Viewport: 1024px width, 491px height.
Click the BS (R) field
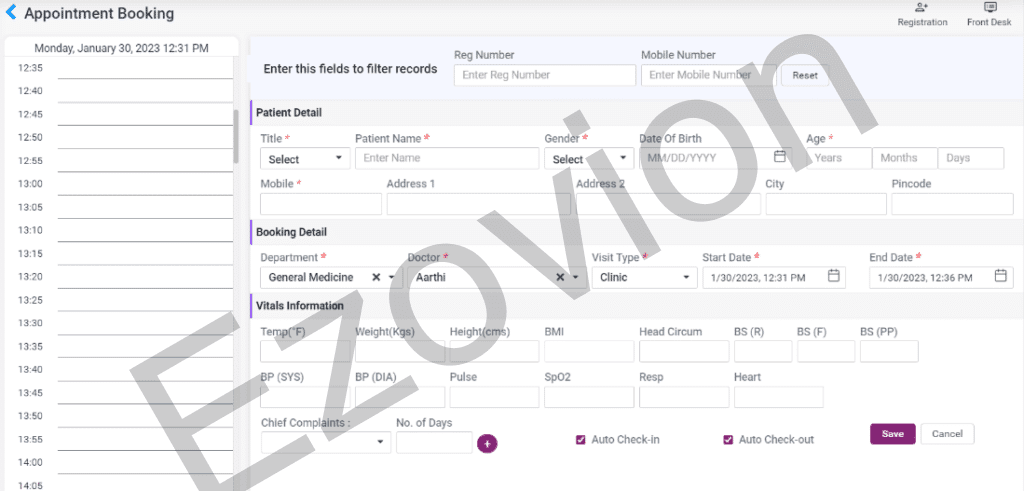point(763,351)
